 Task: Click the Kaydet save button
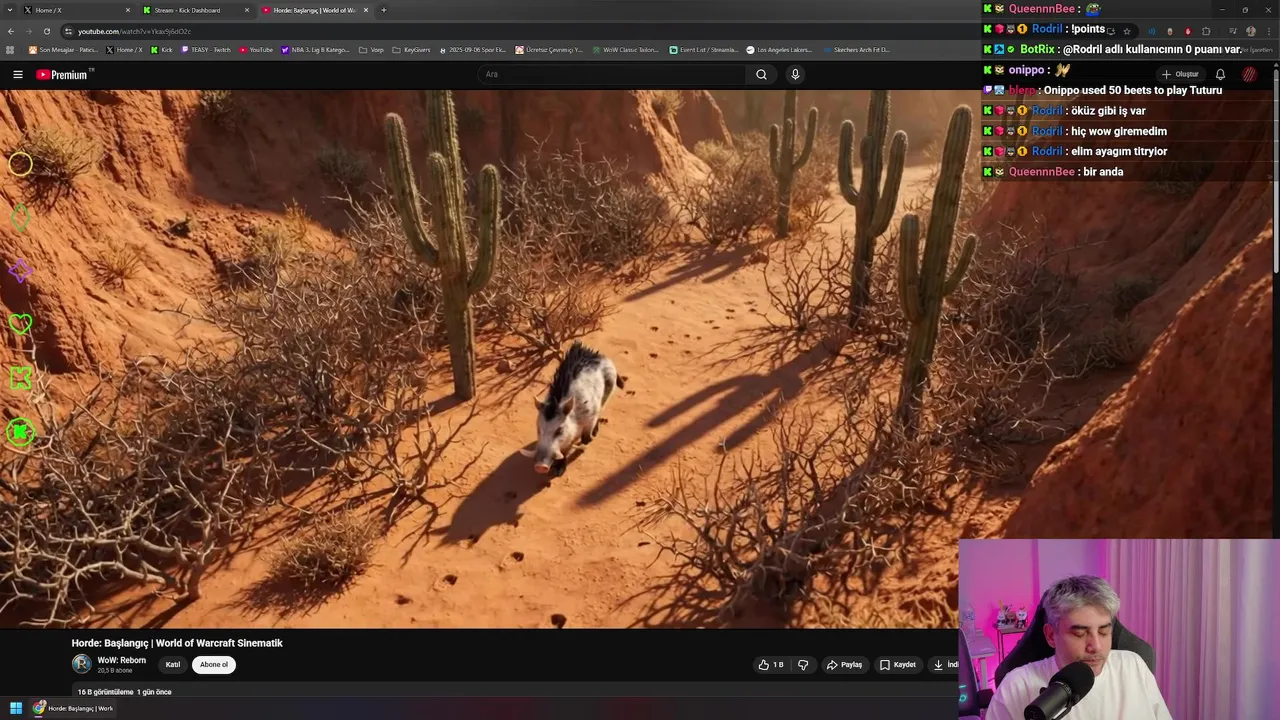tap(898, 664)
